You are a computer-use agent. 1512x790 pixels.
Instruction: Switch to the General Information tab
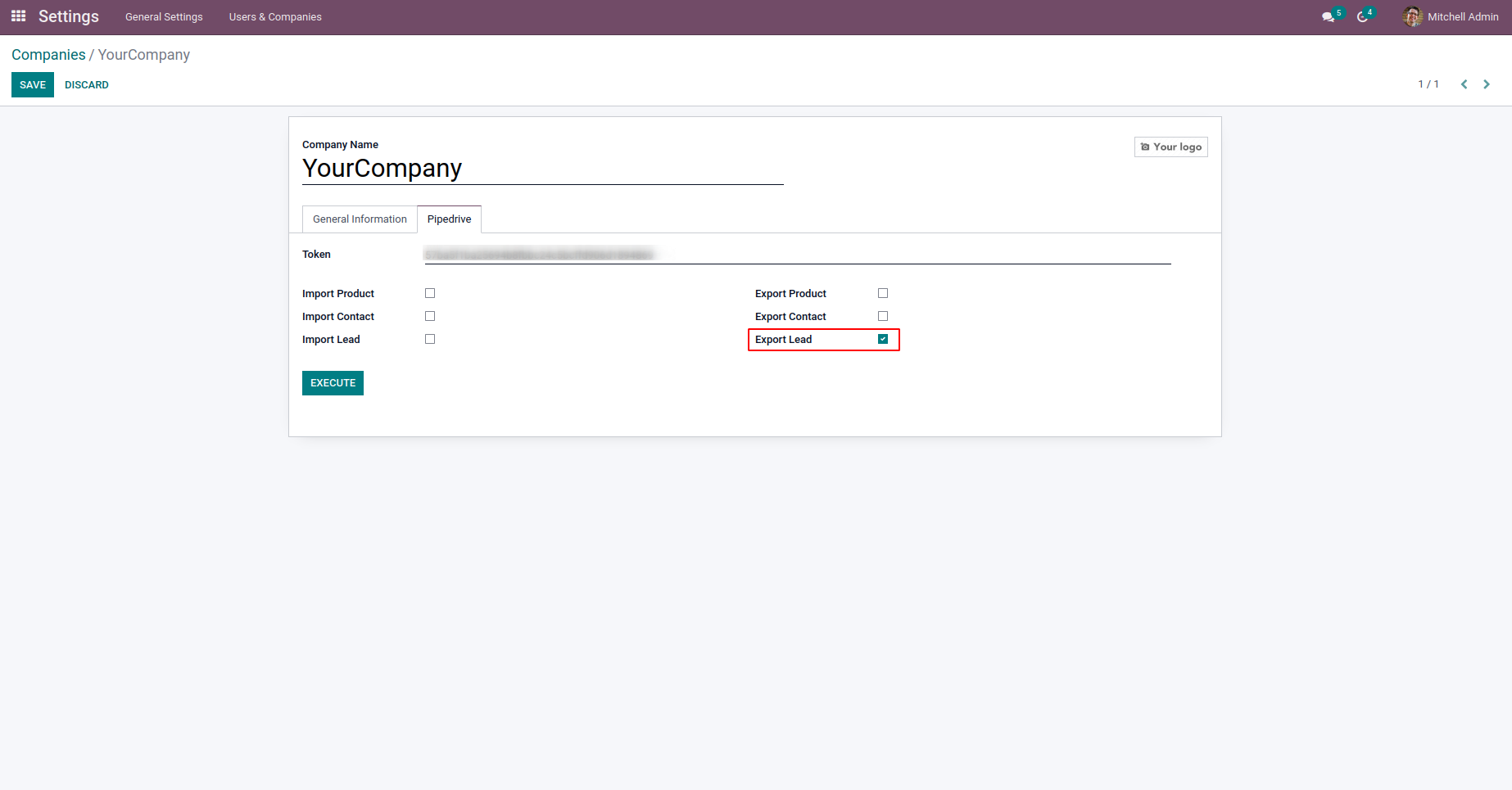pyautogui.click(x=360, y=219)
